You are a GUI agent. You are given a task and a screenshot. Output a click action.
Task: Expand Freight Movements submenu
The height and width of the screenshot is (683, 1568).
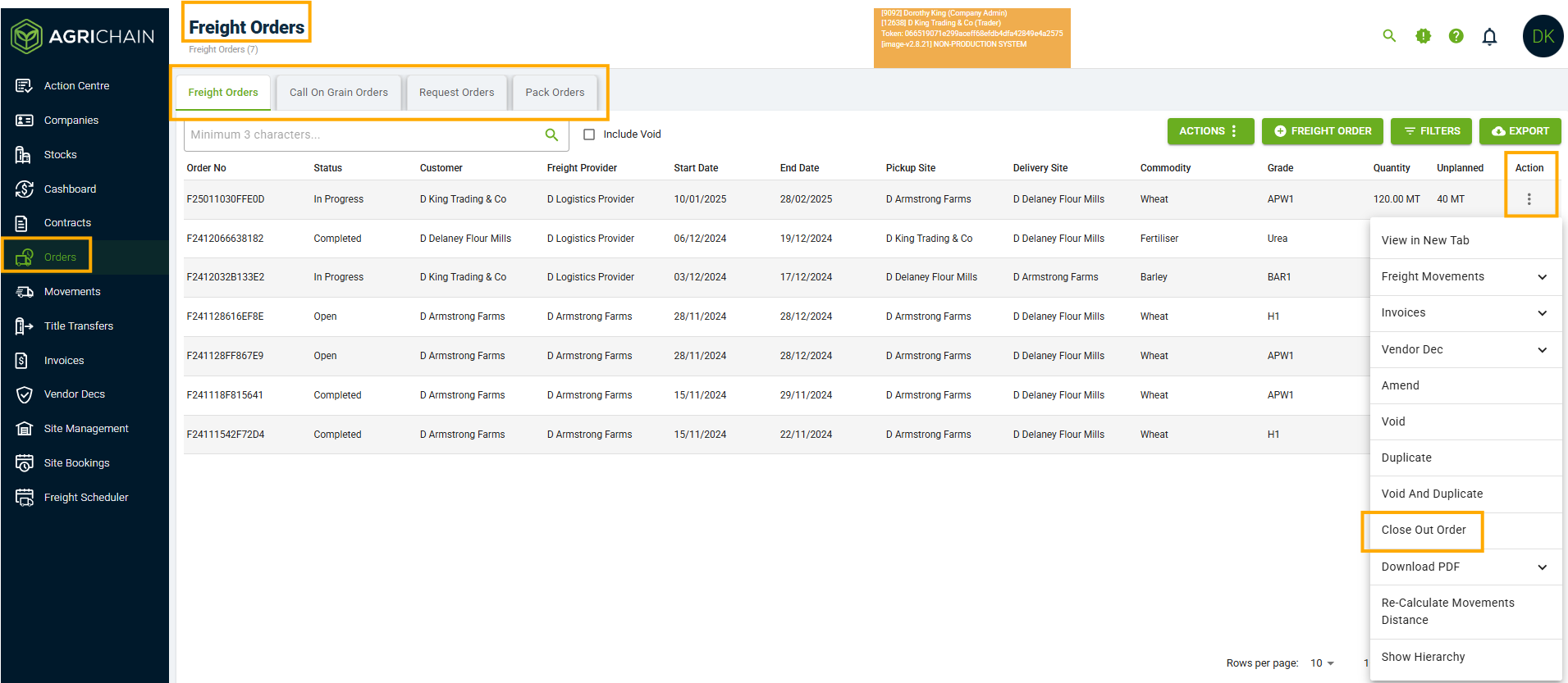[1543, 277]
